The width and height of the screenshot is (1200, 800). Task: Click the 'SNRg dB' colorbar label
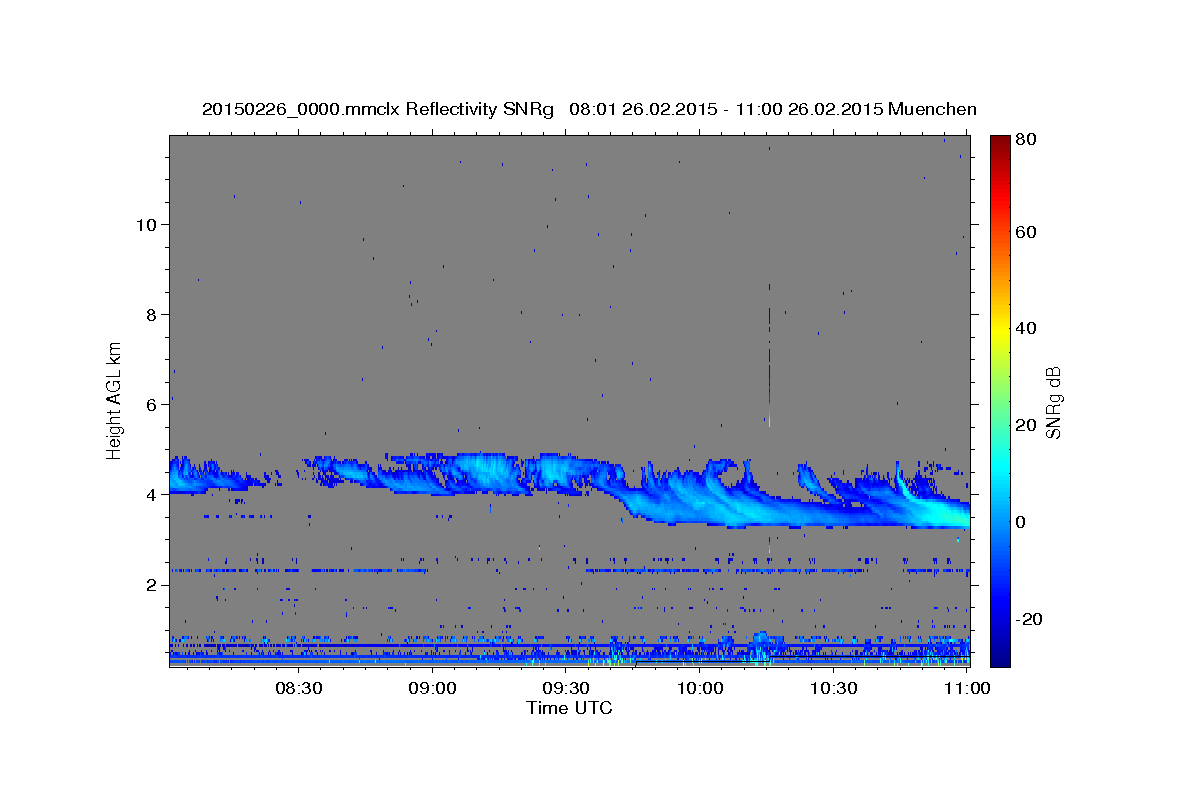click(x=1053, y=402)
